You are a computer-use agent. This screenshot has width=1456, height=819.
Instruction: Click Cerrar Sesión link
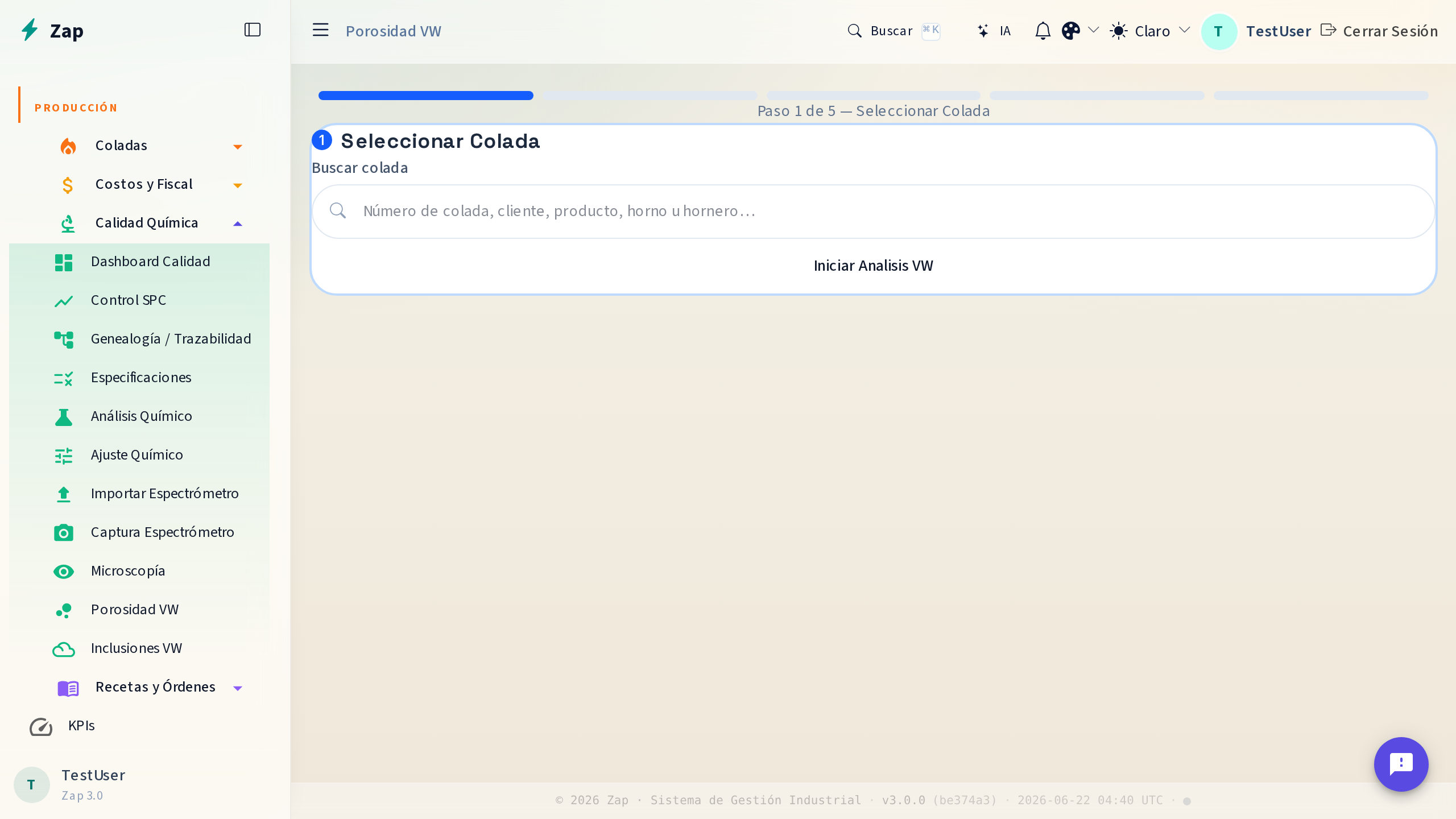coord(1379,31)
